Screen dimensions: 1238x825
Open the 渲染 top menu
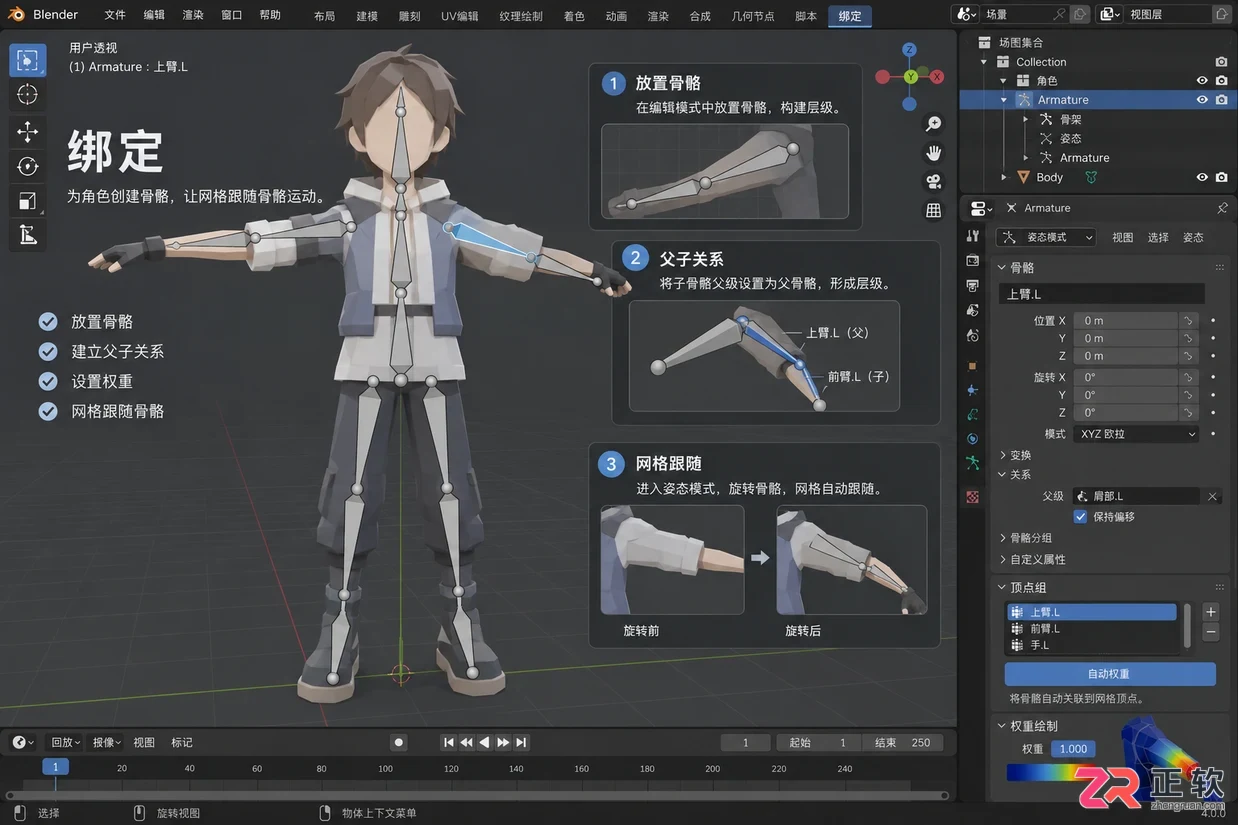coord(193,15)
